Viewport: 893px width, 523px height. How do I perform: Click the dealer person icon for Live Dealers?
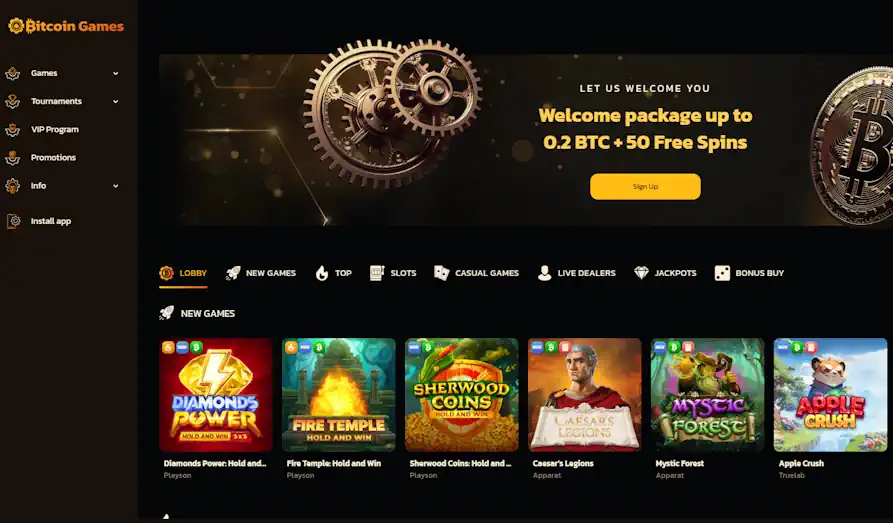tap(544, 273)
